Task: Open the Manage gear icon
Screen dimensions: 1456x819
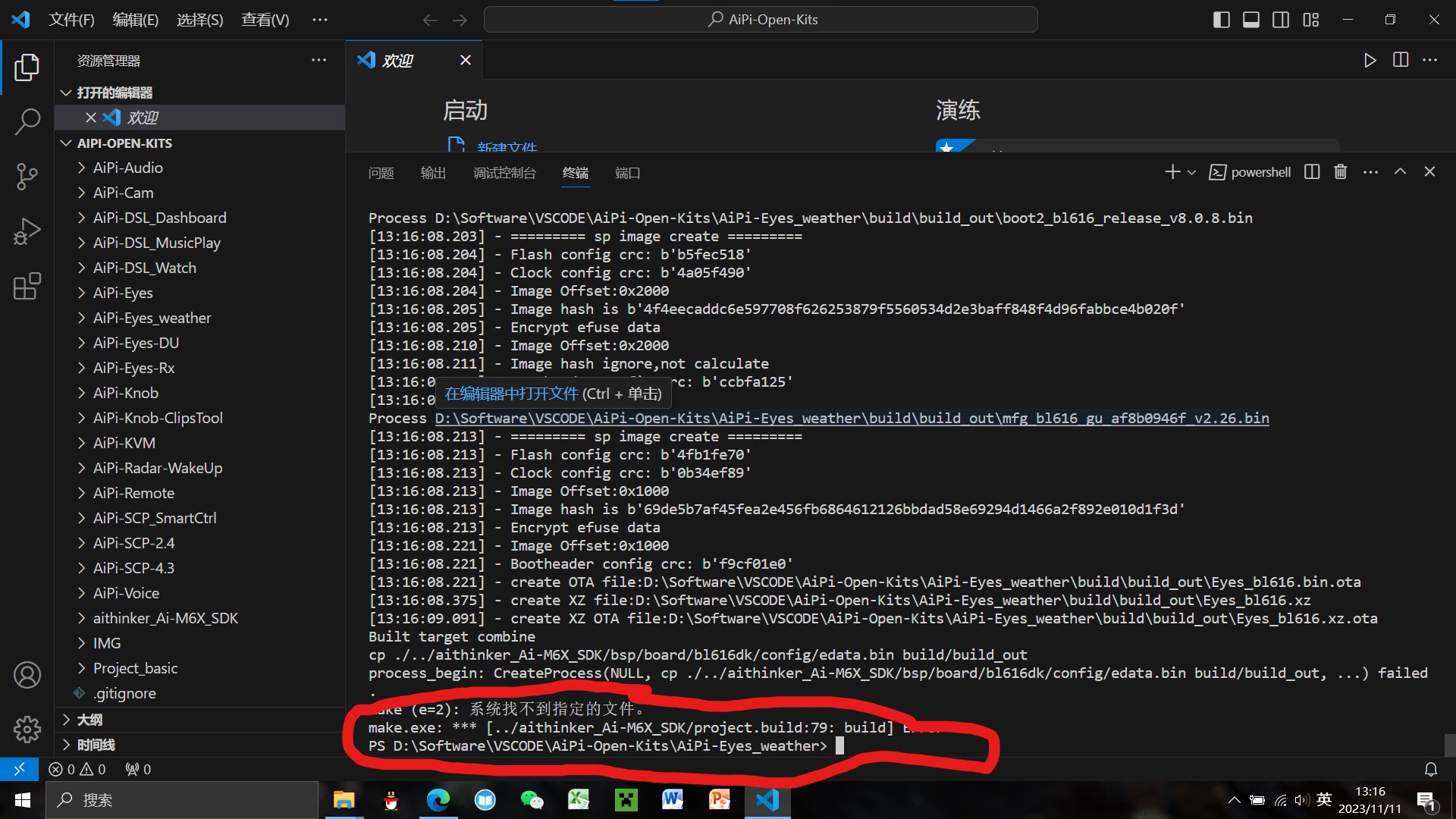Action: pyautogui.click(x=27, y=730)
